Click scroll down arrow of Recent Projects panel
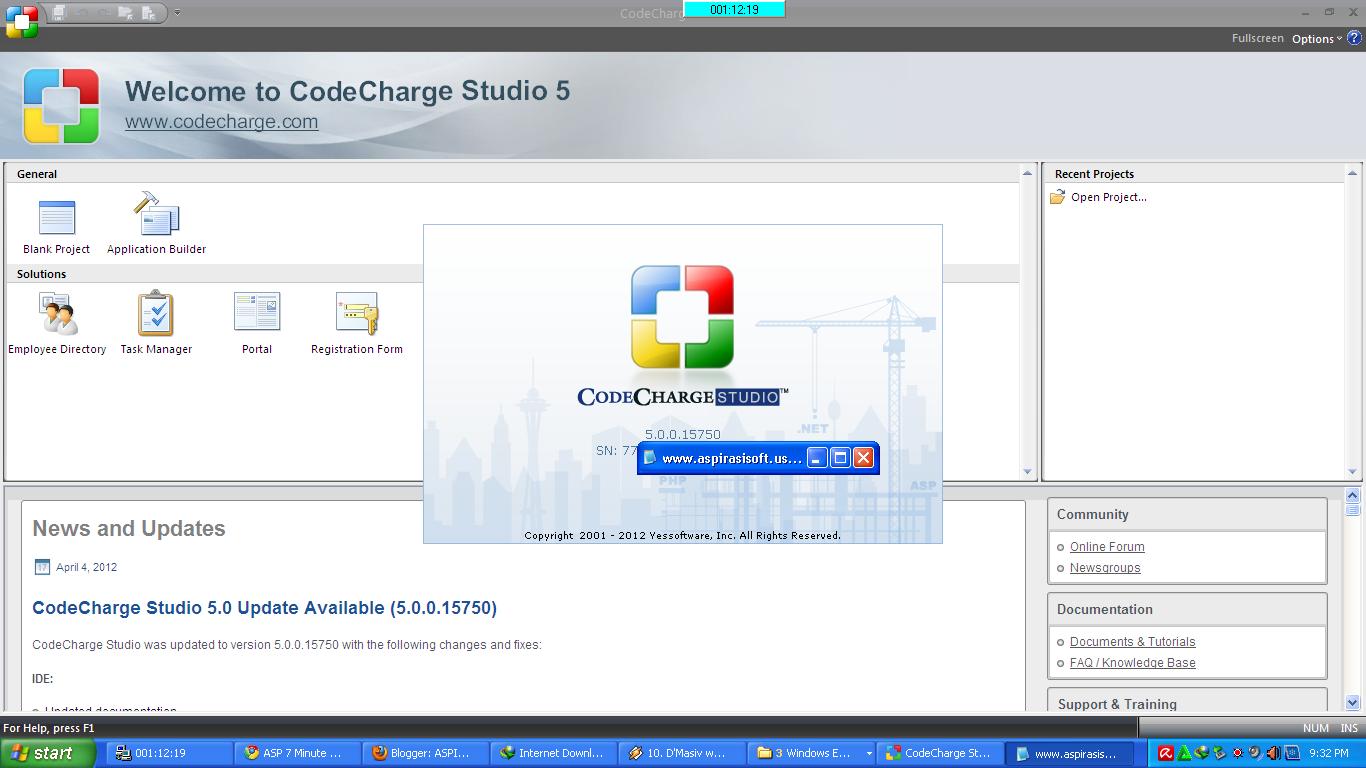Screen dimensions: 1366x768 (1353, 472)
